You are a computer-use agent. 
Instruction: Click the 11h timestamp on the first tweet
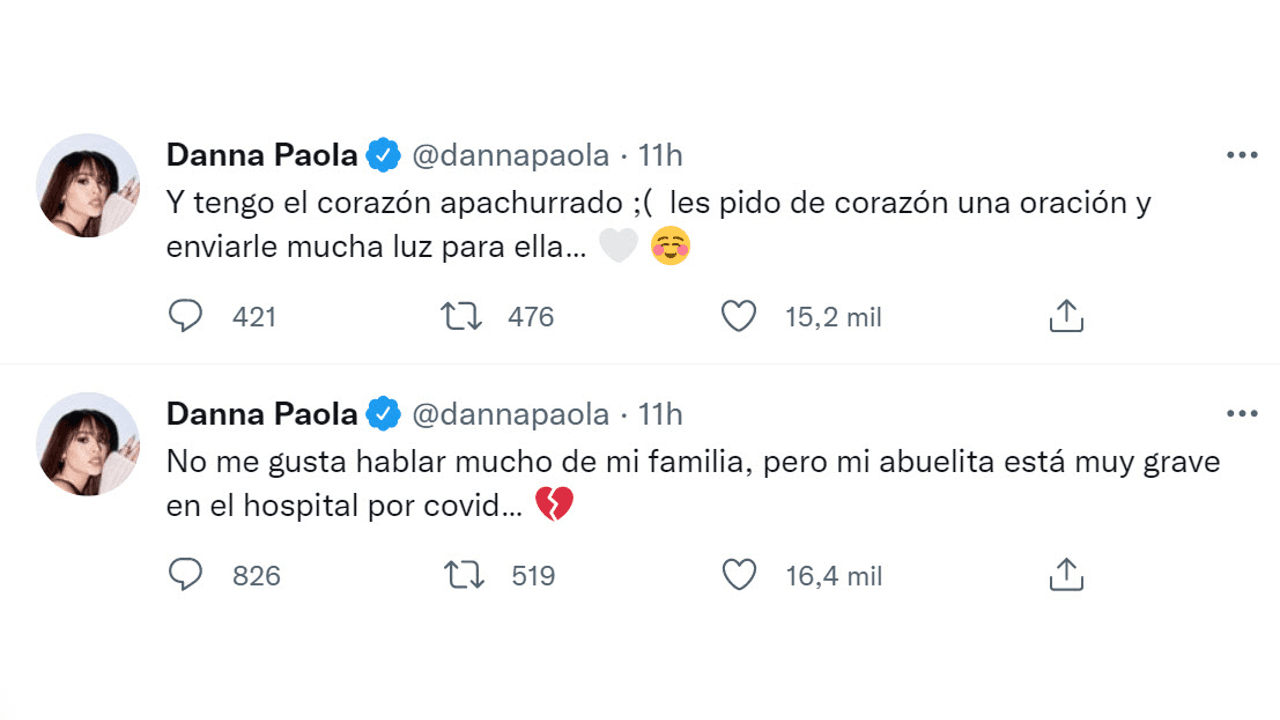click(x=659, y=155)
